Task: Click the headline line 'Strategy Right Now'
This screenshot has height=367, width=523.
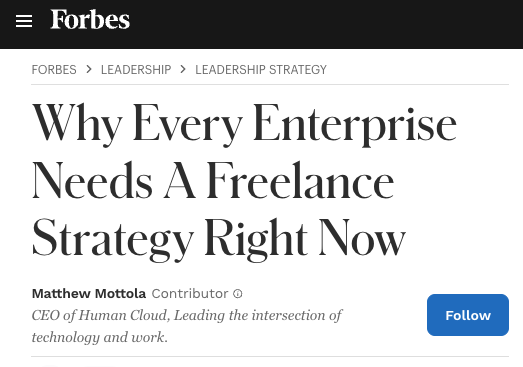Action: tap(219, 240)
